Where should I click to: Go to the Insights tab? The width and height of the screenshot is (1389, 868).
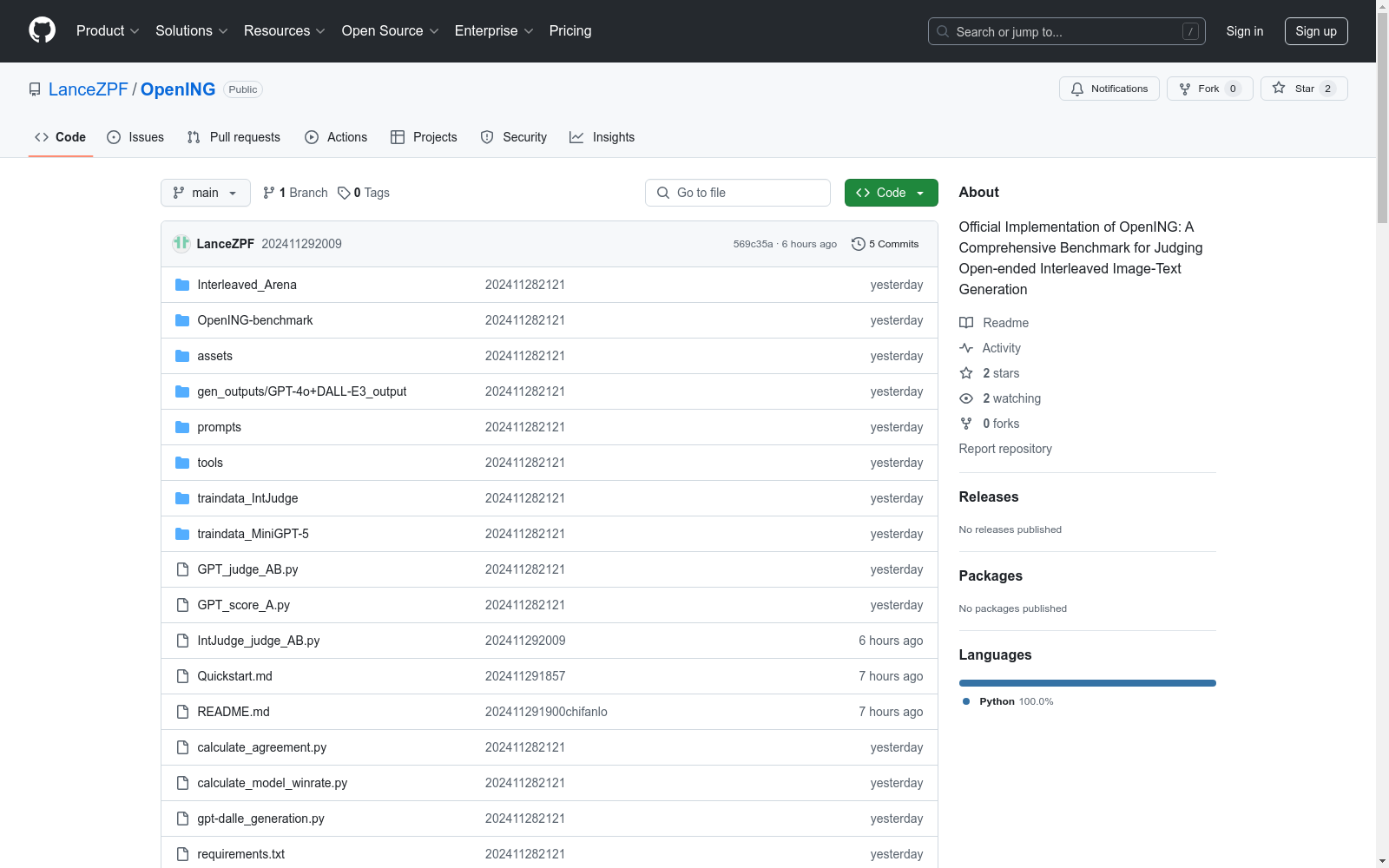602,137
